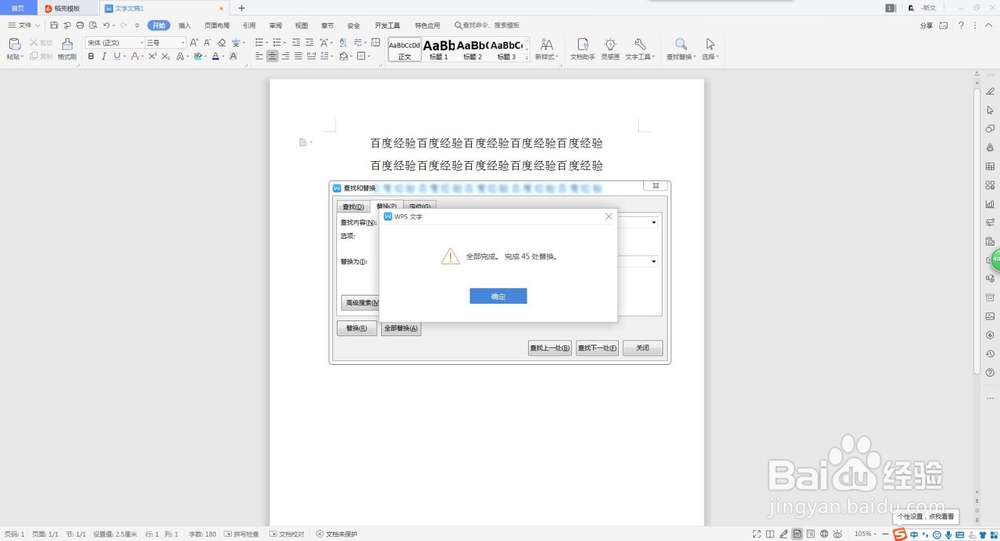Click the chart icon in right sidebar
Image resolution: width=1000 pixels, height=541 pixels.
tap(990, 204)
